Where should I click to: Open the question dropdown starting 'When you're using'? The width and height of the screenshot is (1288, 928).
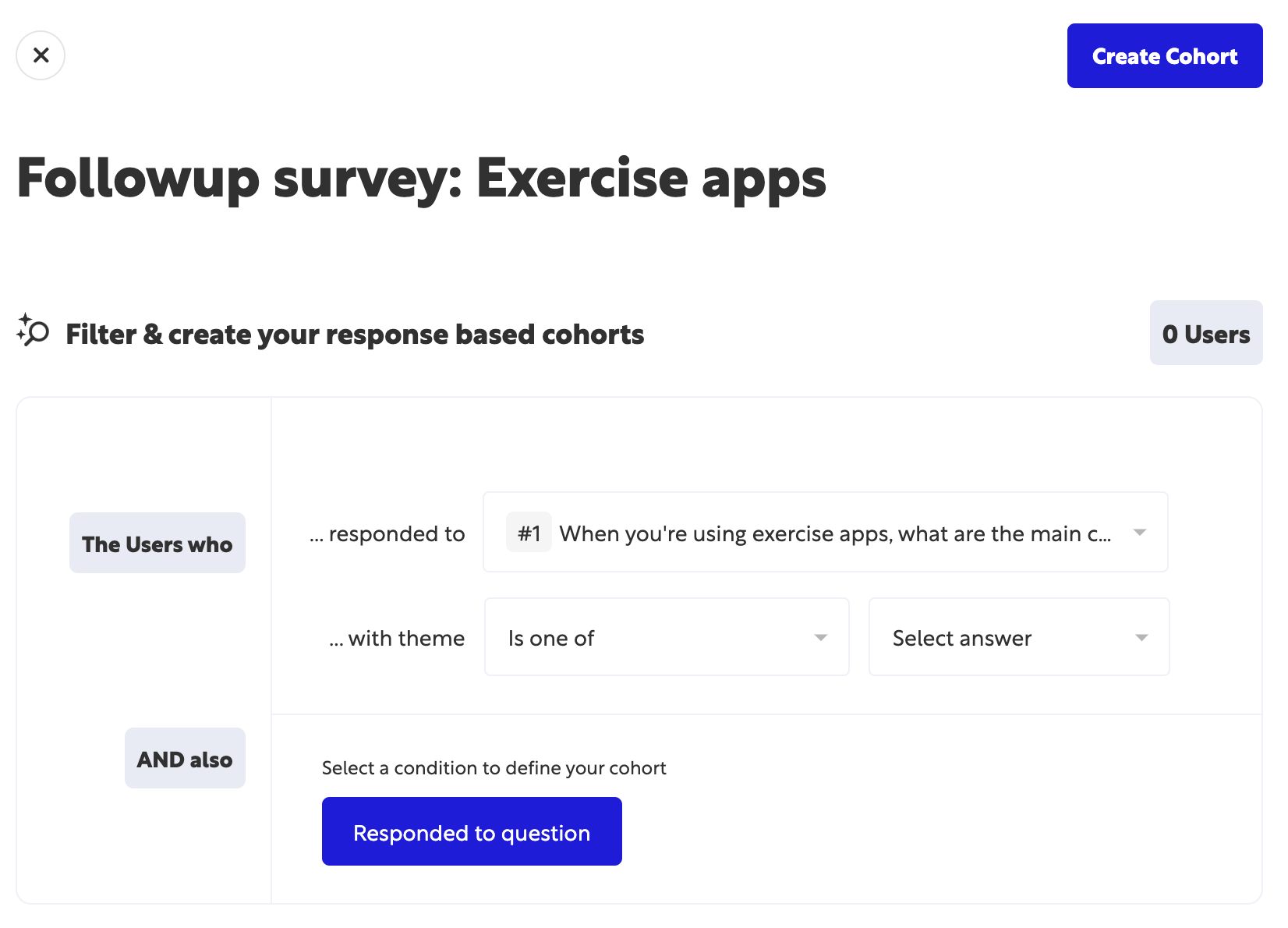point(834,533)
